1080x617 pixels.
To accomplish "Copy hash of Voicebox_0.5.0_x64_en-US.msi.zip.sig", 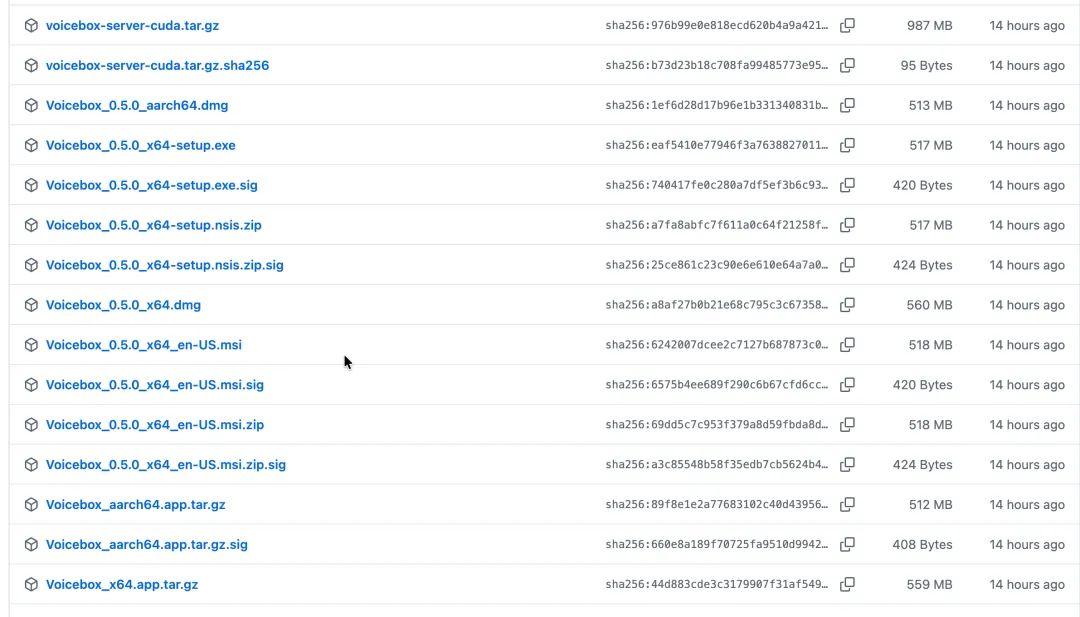I will point(847,465).
